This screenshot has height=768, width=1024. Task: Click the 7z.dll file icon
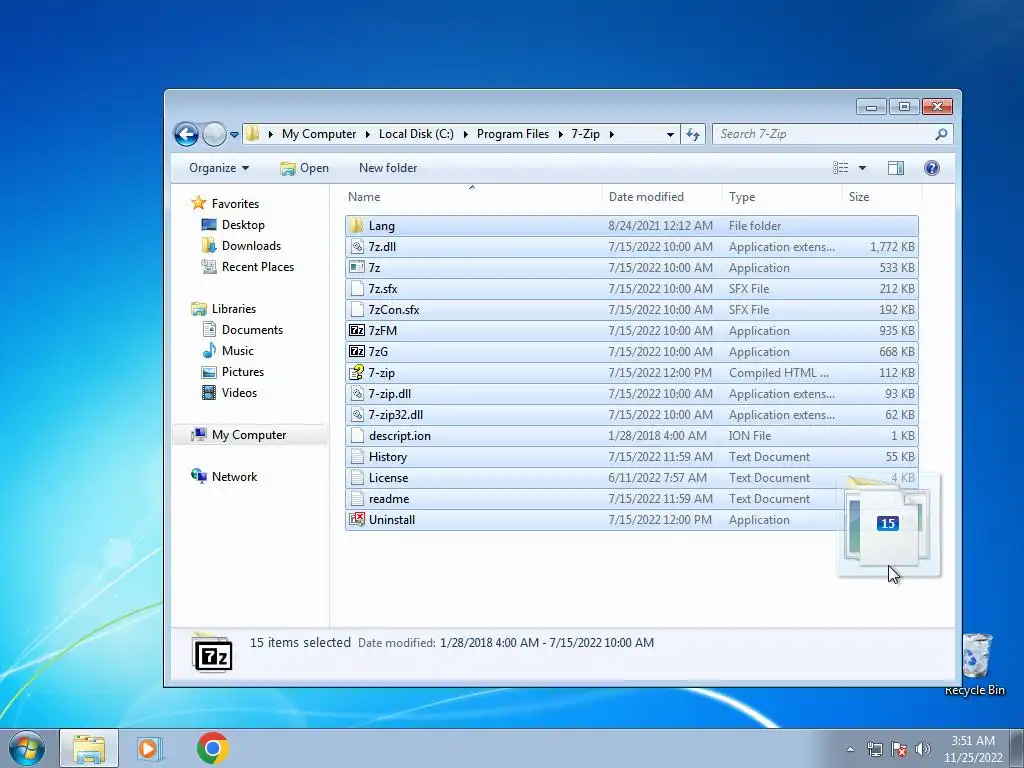[357, 247]
